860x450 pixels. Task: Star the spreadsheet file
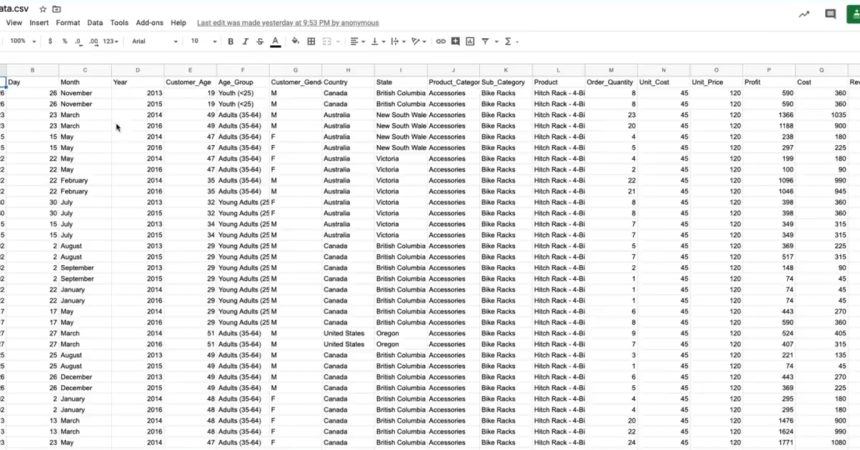tap(42, 8)
